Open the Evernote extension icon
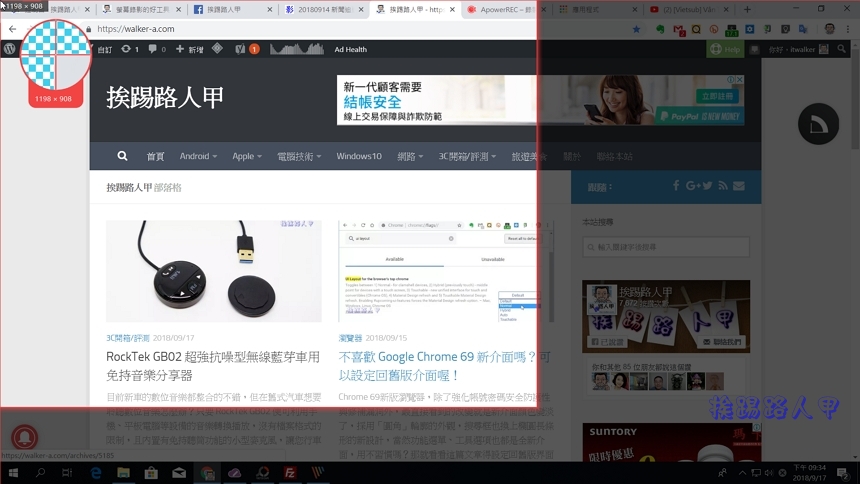The width and height of the screenshot is (860, 484). pyautogui.click(x=660, y=29)
